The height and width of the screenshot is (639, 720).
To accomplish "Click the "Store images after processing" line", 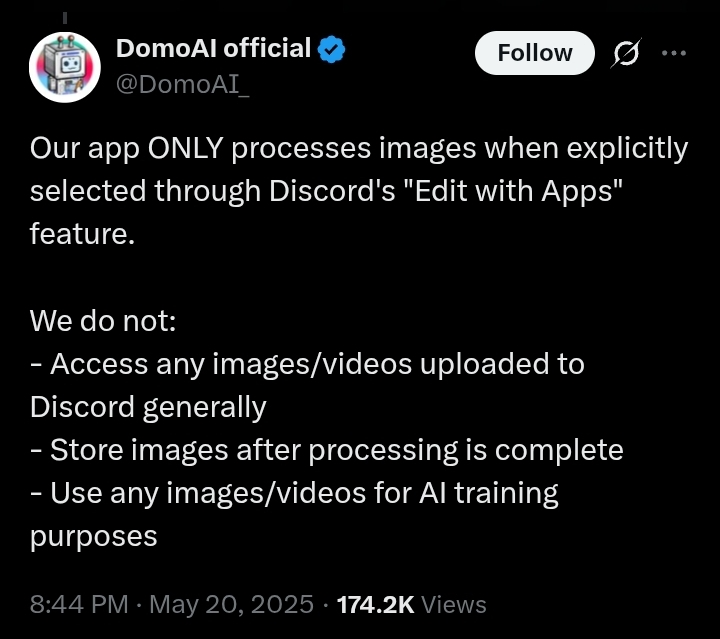I will tap(326, 450).
